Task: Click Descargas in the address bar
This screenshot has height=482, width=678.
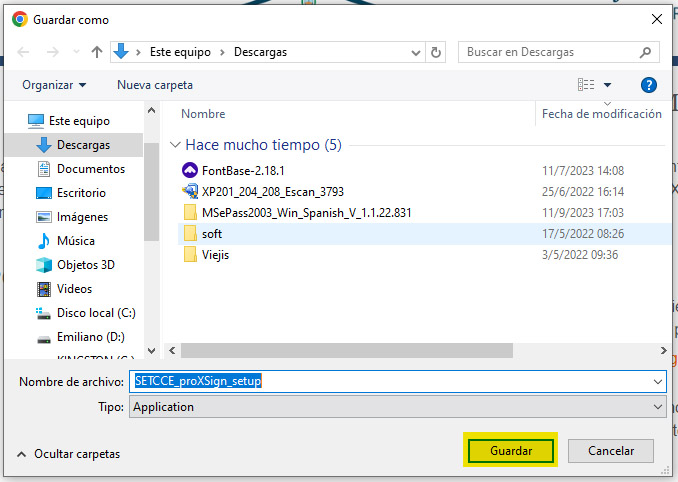Action: click(x=260, y=52)
